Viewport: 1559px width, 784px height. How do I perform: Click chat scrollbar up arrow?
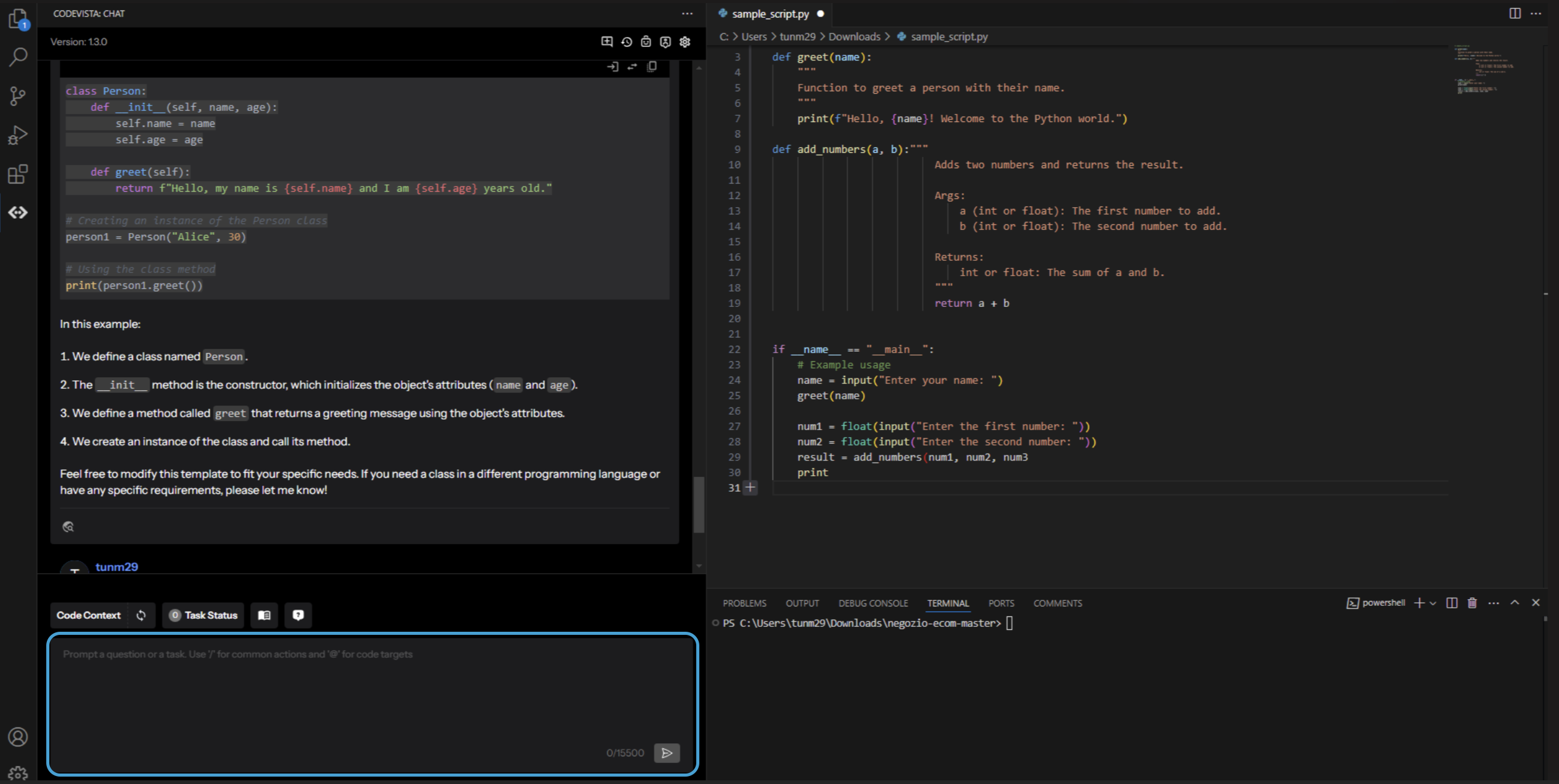point(699,68)
